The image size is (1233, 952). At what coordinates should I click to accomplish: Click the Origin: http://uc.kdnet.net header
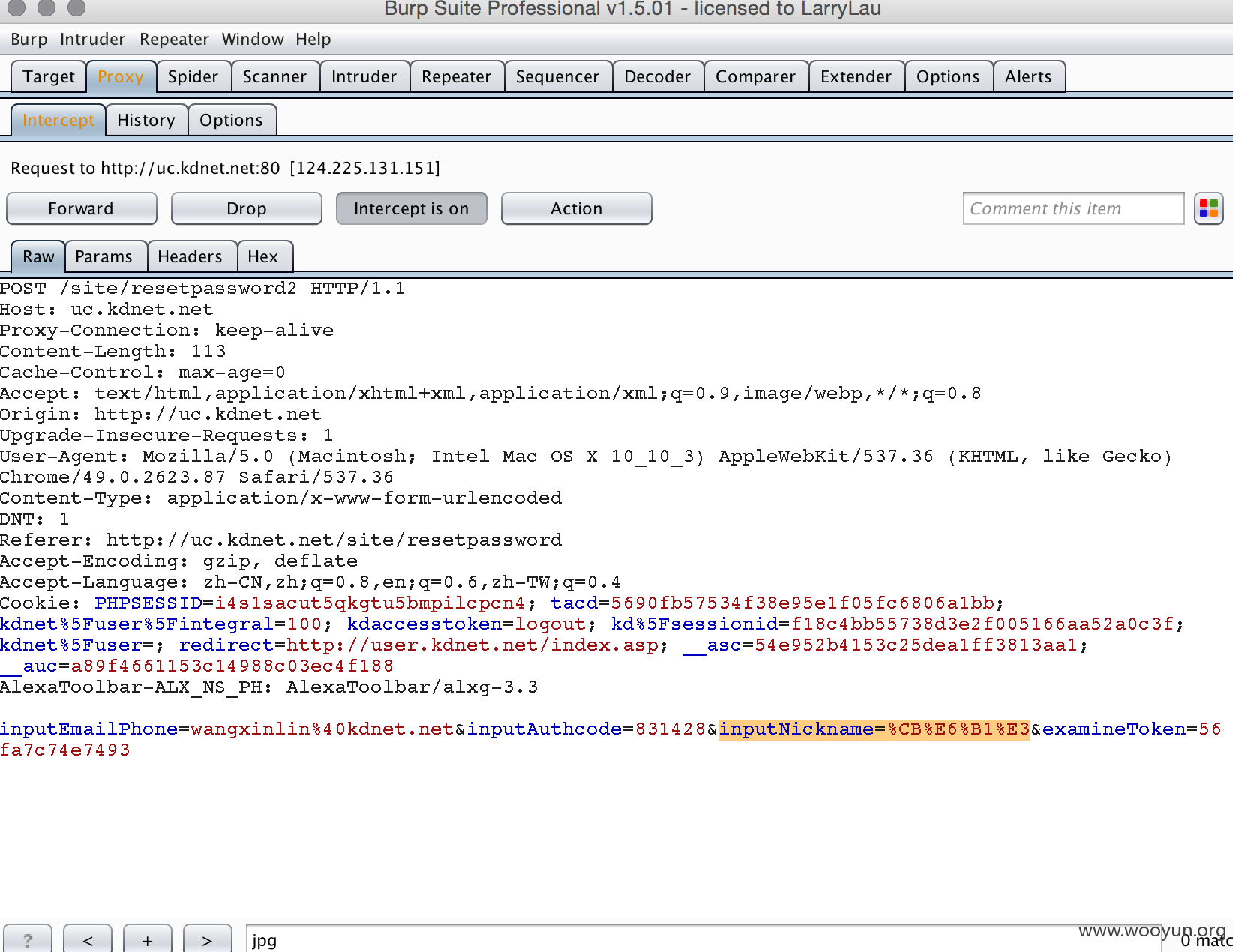click(x=160, y=414)
